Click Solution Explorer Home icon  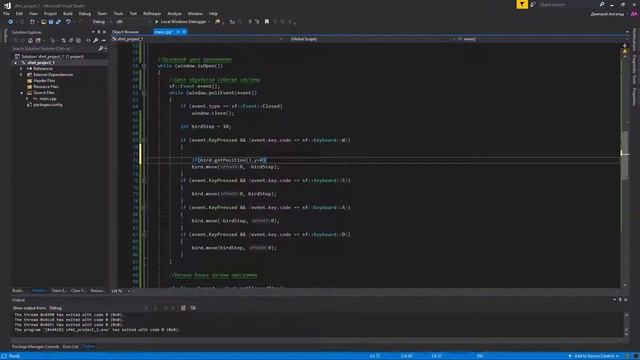(30, 40)
